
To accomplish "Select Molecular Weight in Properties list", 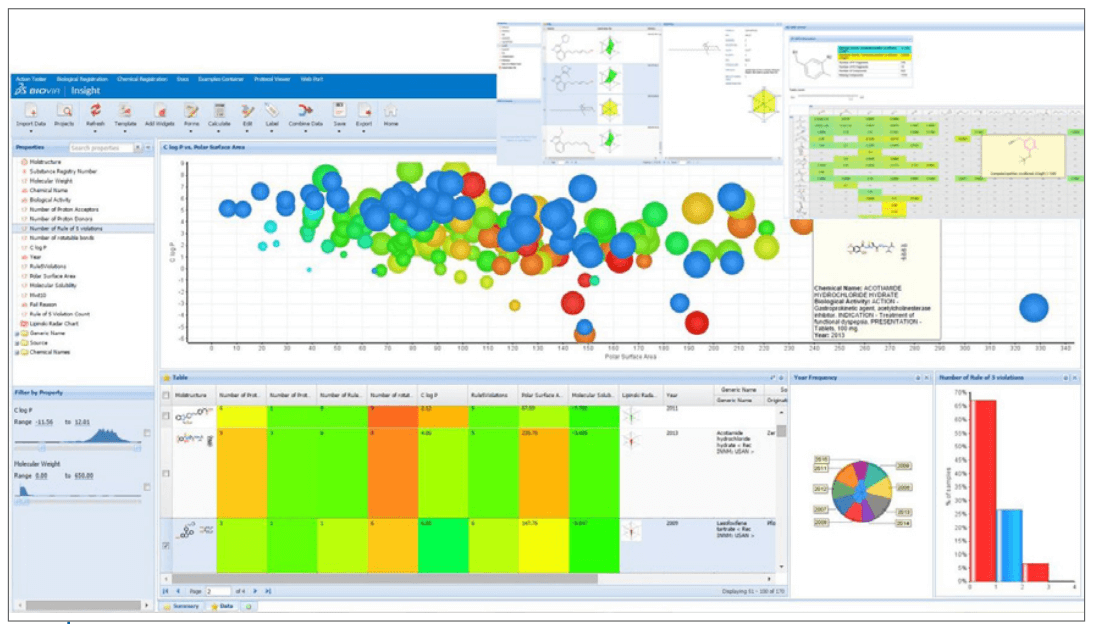I will 52,180.
